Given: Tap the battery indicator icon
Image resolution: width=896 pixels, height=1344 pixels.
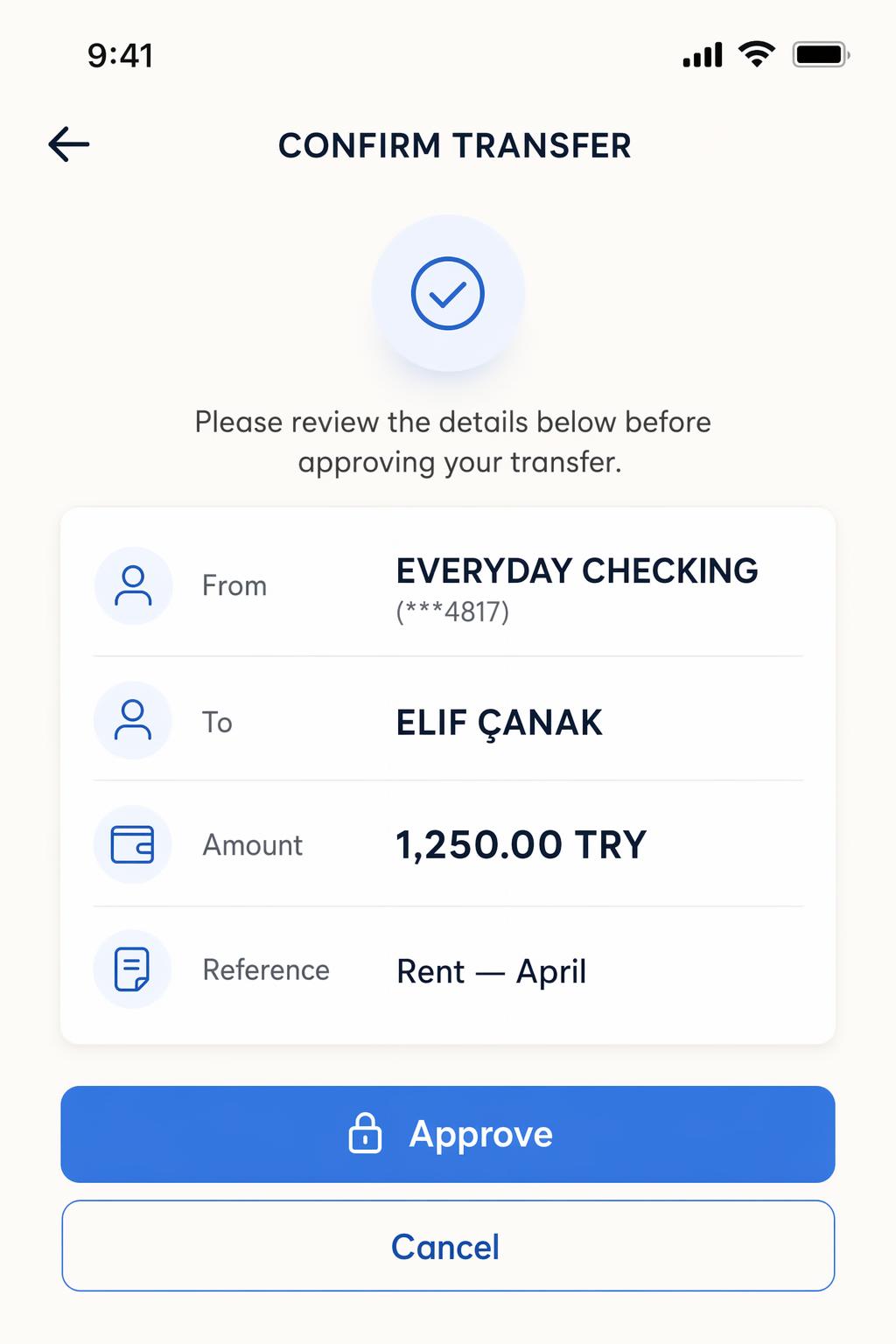Looking at the screenshot, I should click(x=821, y=54).
